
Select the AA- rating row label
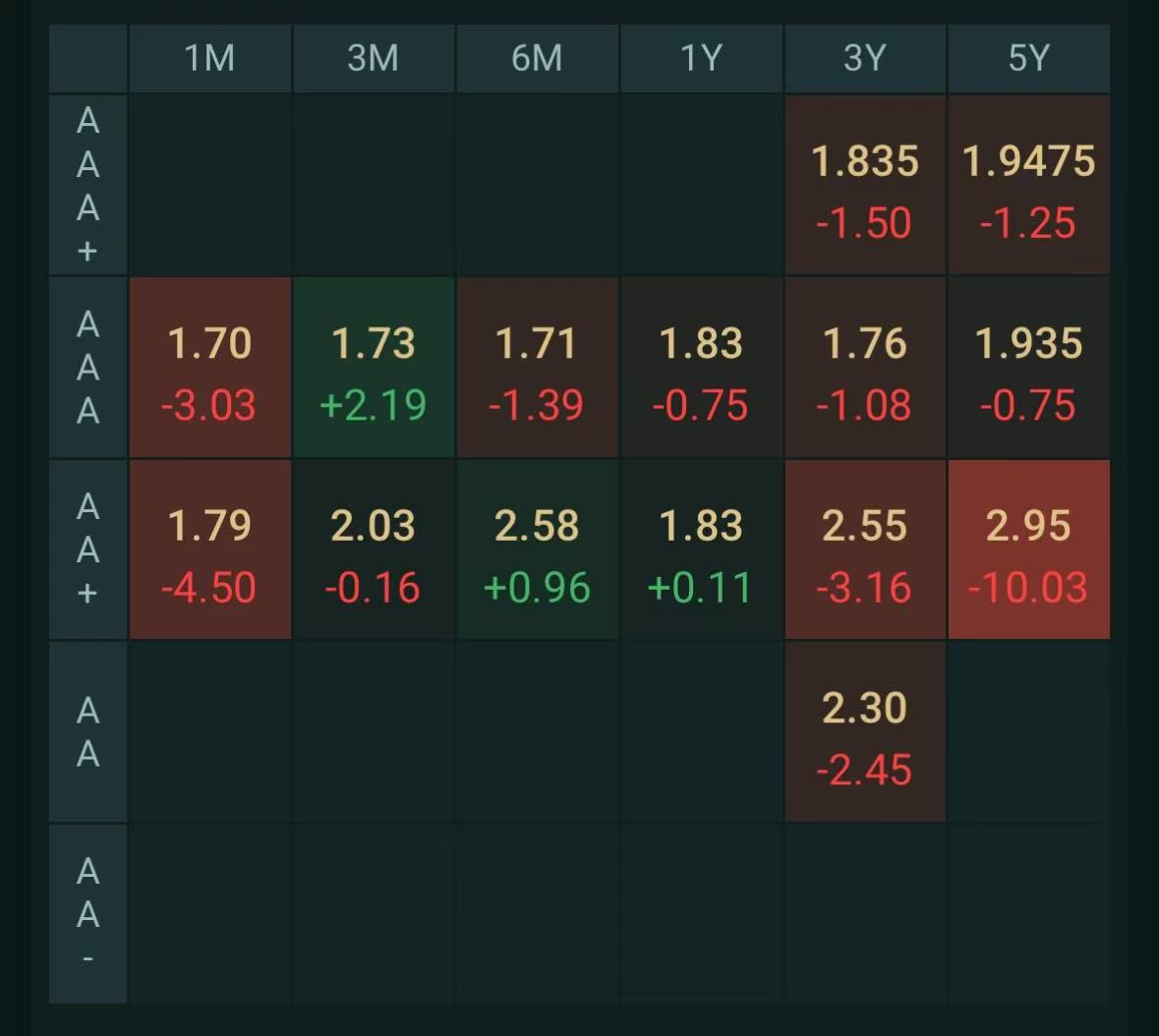(87, 914)
